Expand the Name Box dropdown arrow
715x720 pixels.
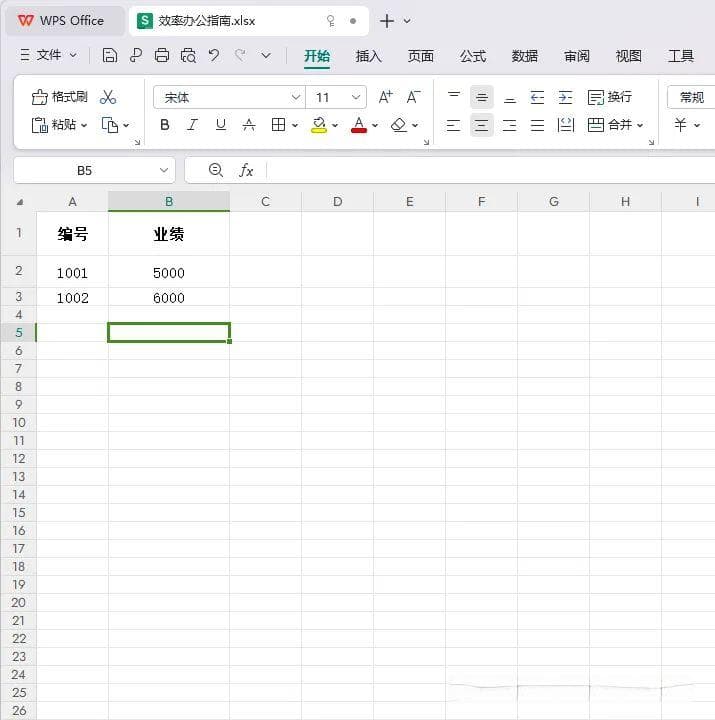click(x=163, y=170)
